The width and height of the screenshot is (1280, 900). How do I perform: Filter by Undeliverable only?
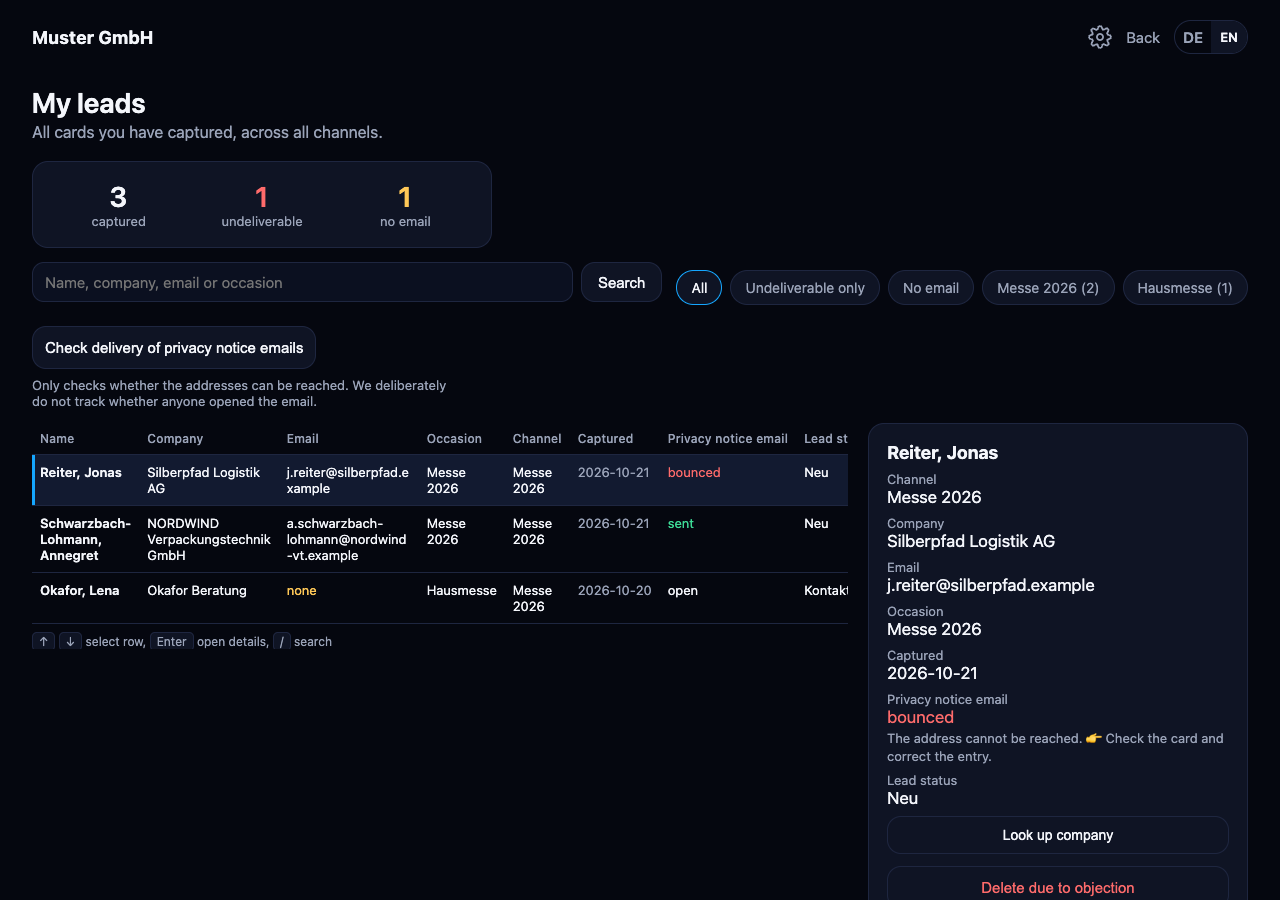pos(805,288)
